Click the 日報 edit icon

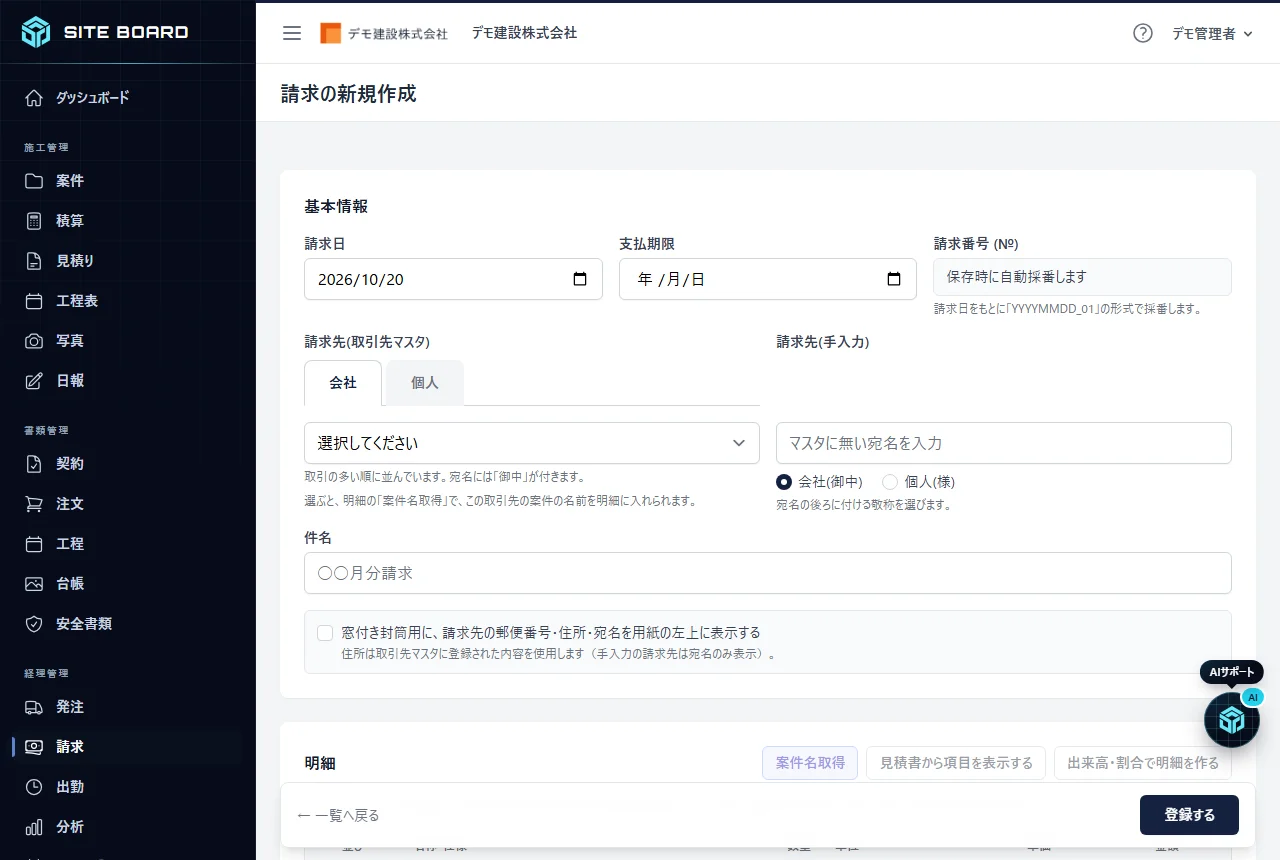coord(34,381)
